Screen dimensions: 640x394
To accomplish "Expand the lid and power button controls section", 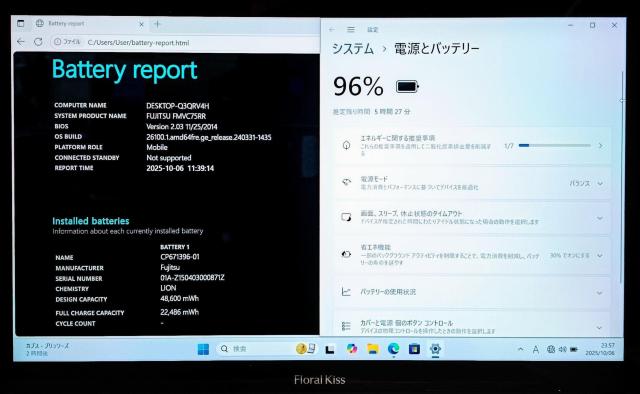I will [600, 327].
